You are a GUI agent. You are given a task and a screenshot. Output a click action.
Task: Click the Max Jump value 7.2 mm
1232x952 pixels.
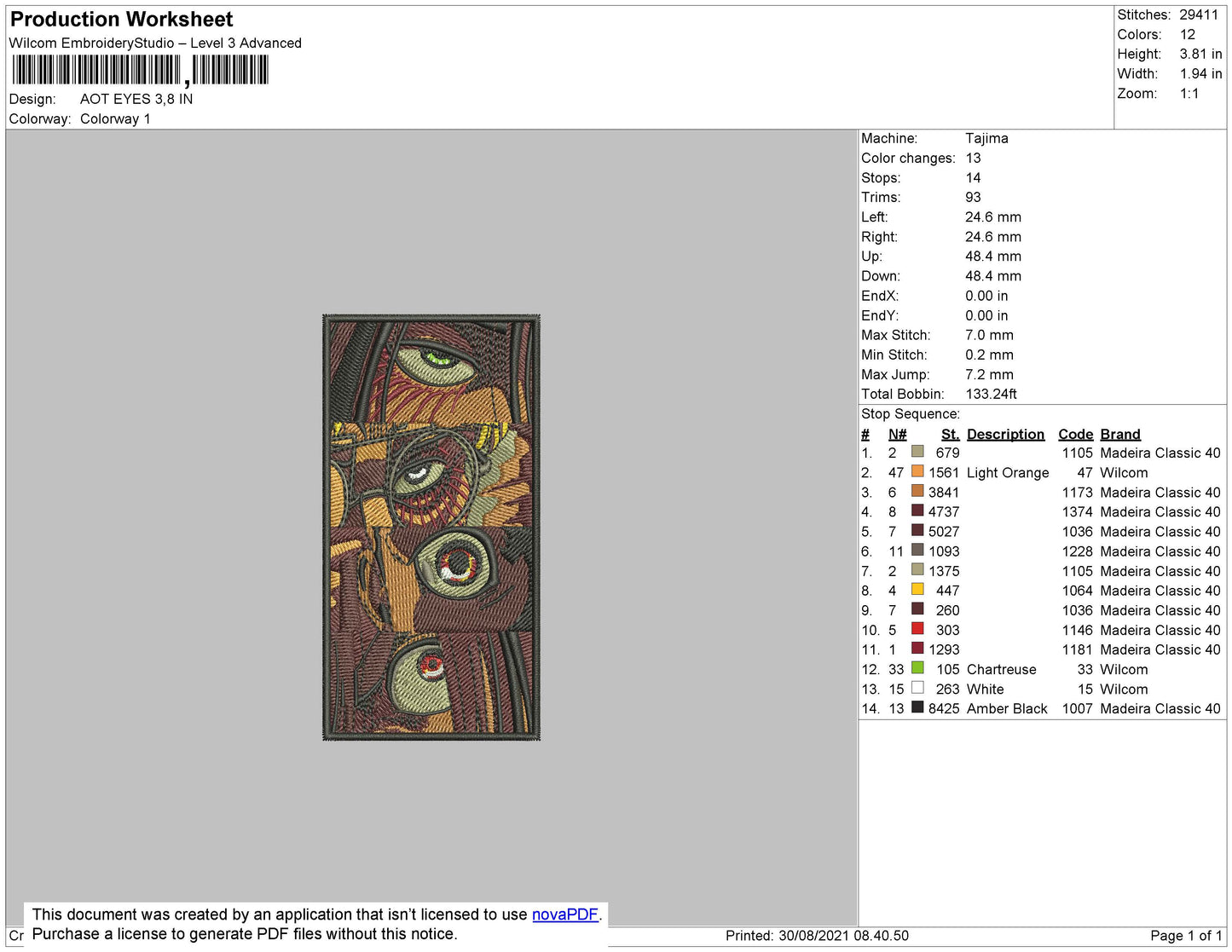[989, 374]
